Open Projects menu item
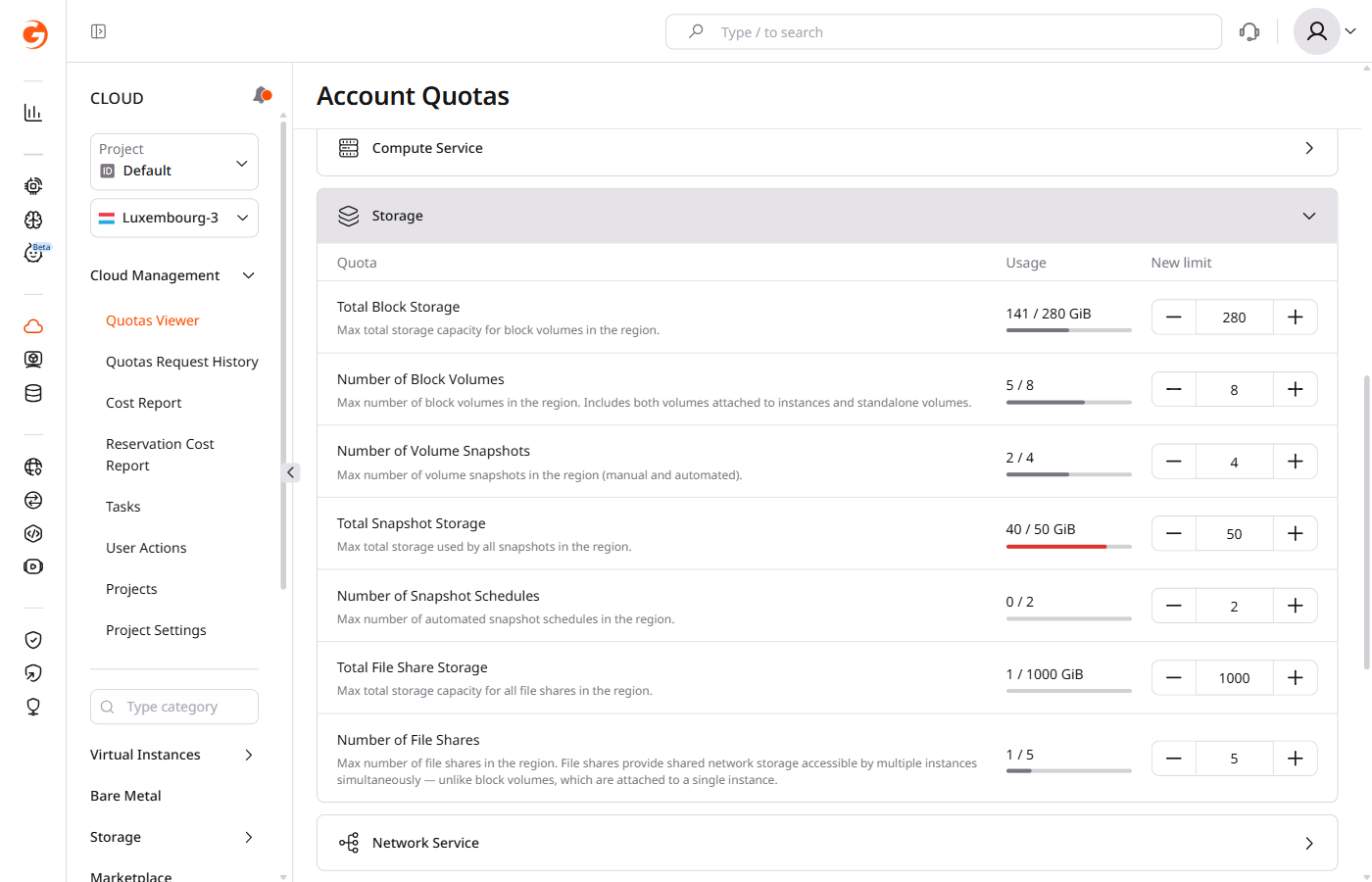Viewport: 1372px width, 882px height. 131,589
